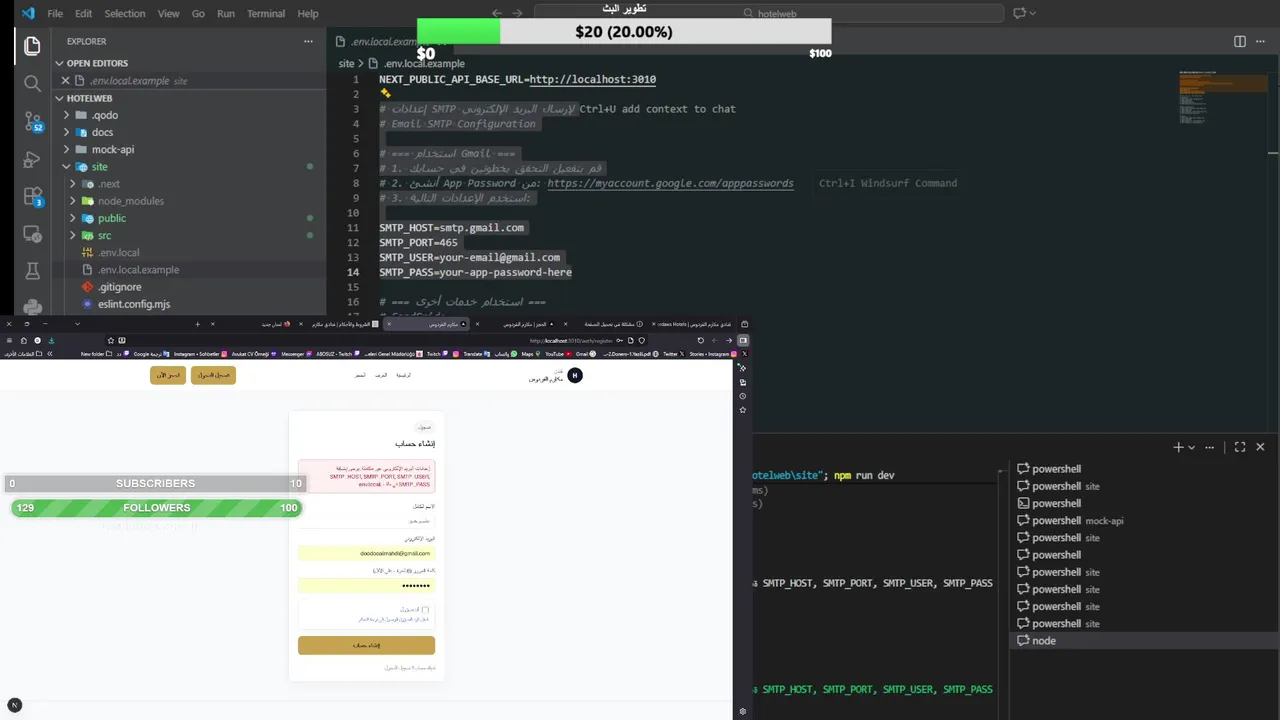The image size is (1280, 720).
Task: Click the gold login button in site header
Action: pos(213,375)
